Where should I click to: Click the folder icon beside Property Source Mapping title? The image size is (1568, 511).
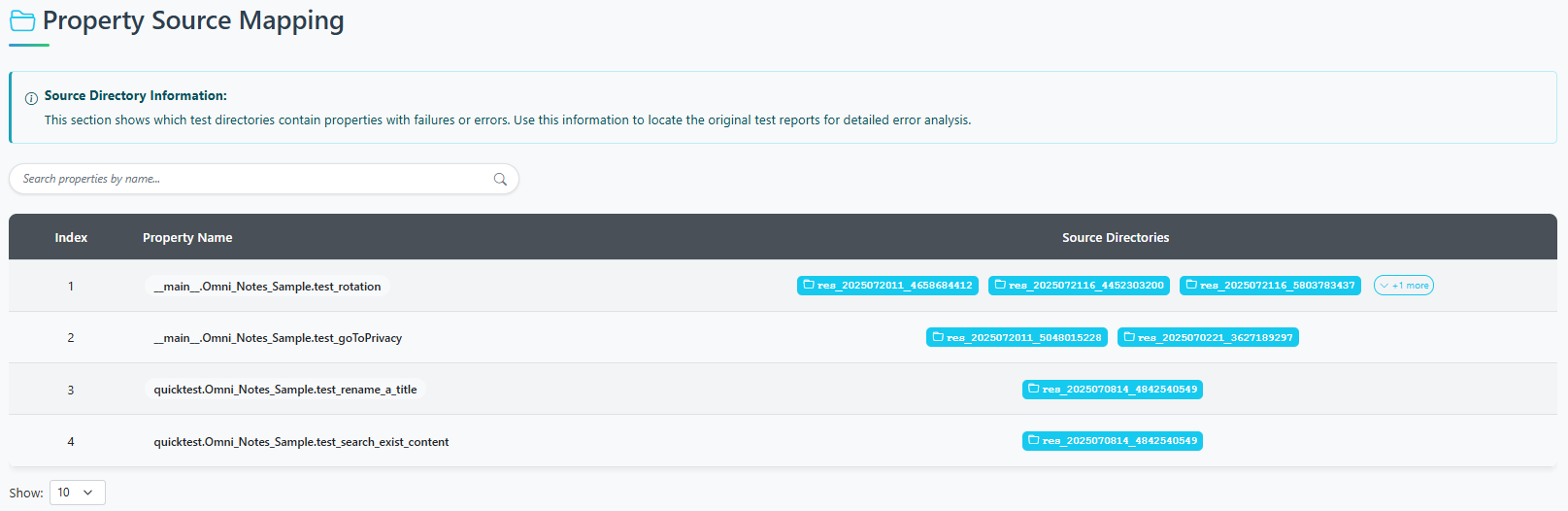click(x=22, y=21)
